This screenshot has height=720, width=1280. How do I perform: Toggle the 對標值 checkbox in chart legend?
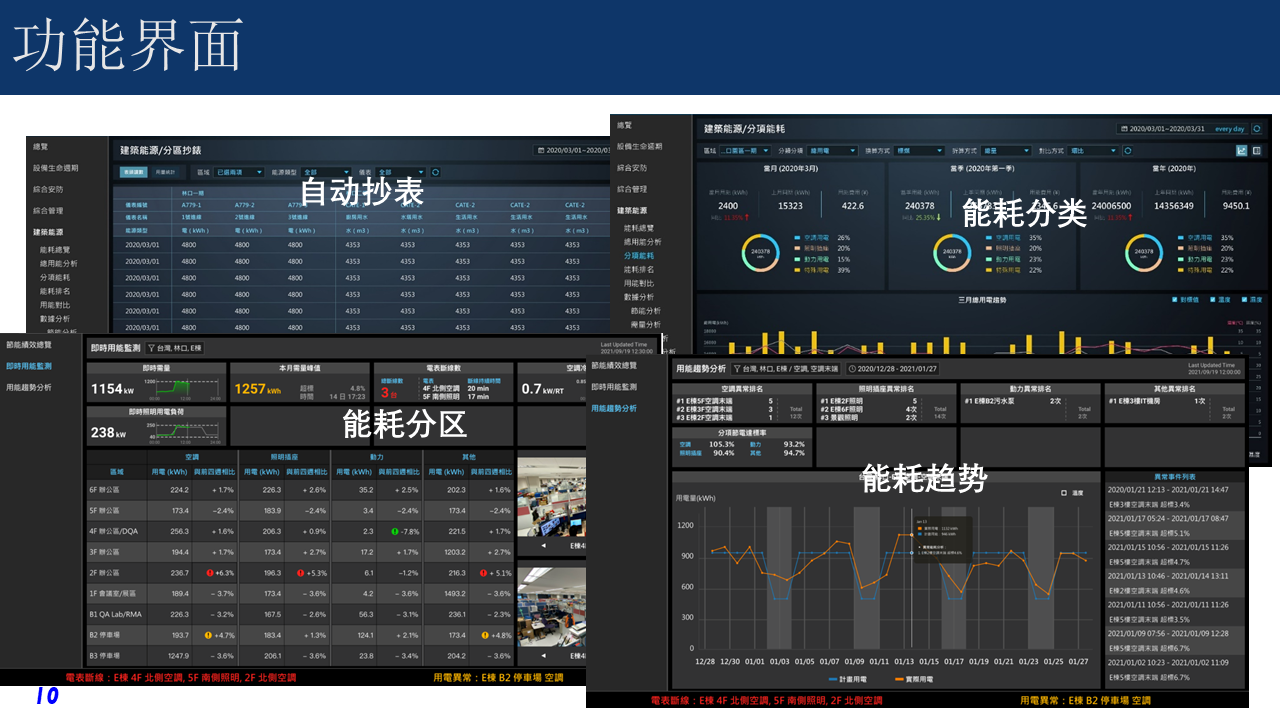1175,299
